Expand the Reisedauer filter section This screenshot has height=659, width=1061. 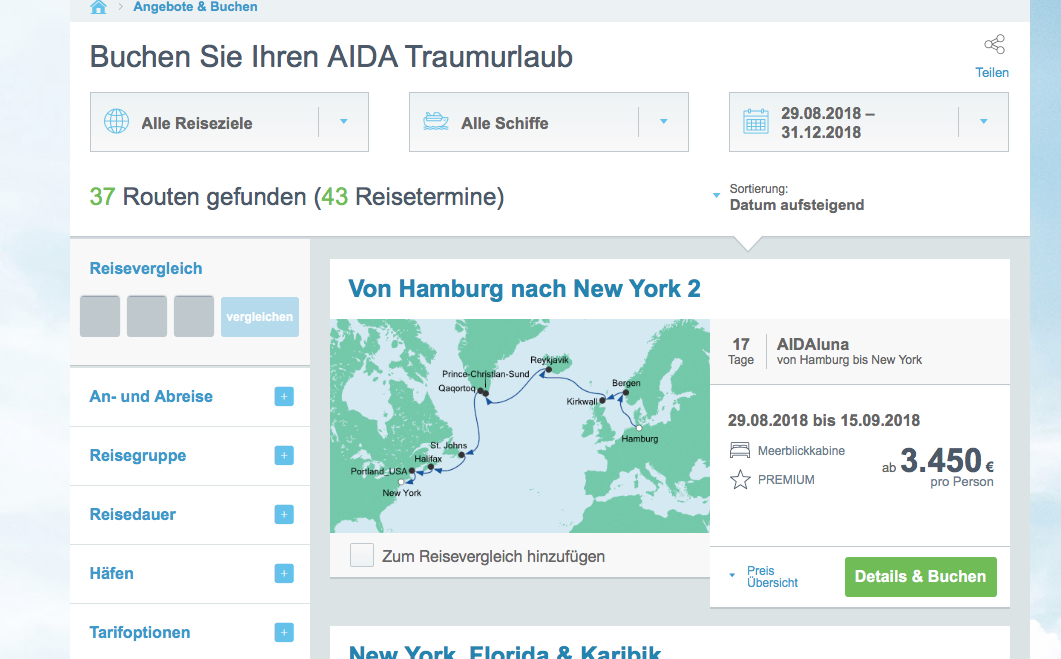(284, 515)
